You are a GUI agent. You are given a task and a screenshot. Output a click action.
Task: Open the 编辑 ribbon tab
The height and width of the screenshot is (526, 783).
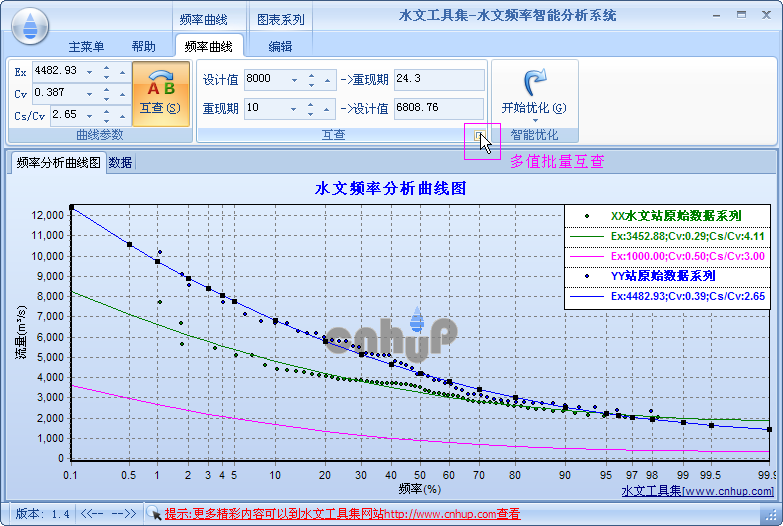click(281, 47)
